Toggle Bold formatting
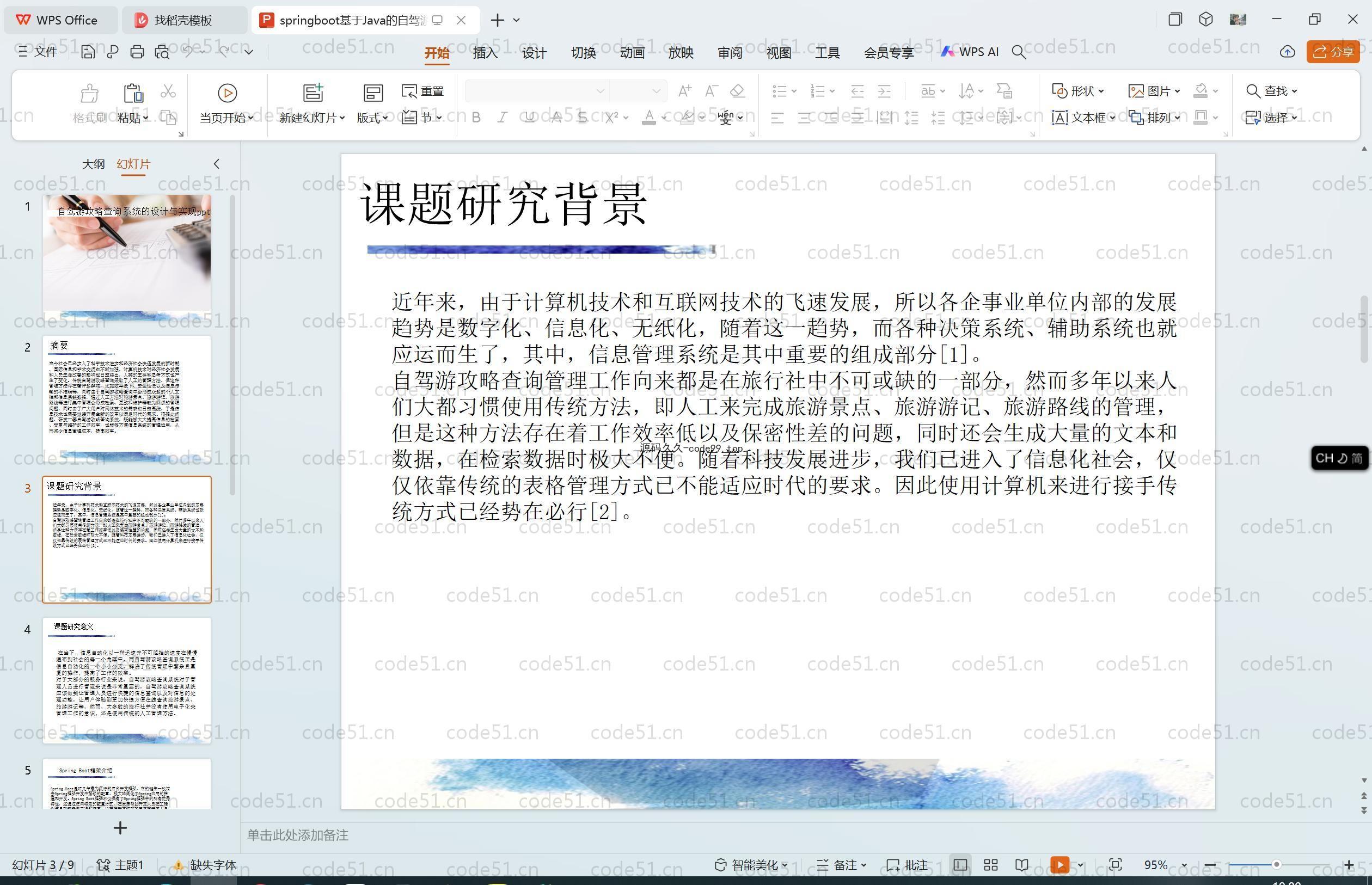Image resolution: width=1372 pixels, height=885 pixels. [x=476, y=118]
